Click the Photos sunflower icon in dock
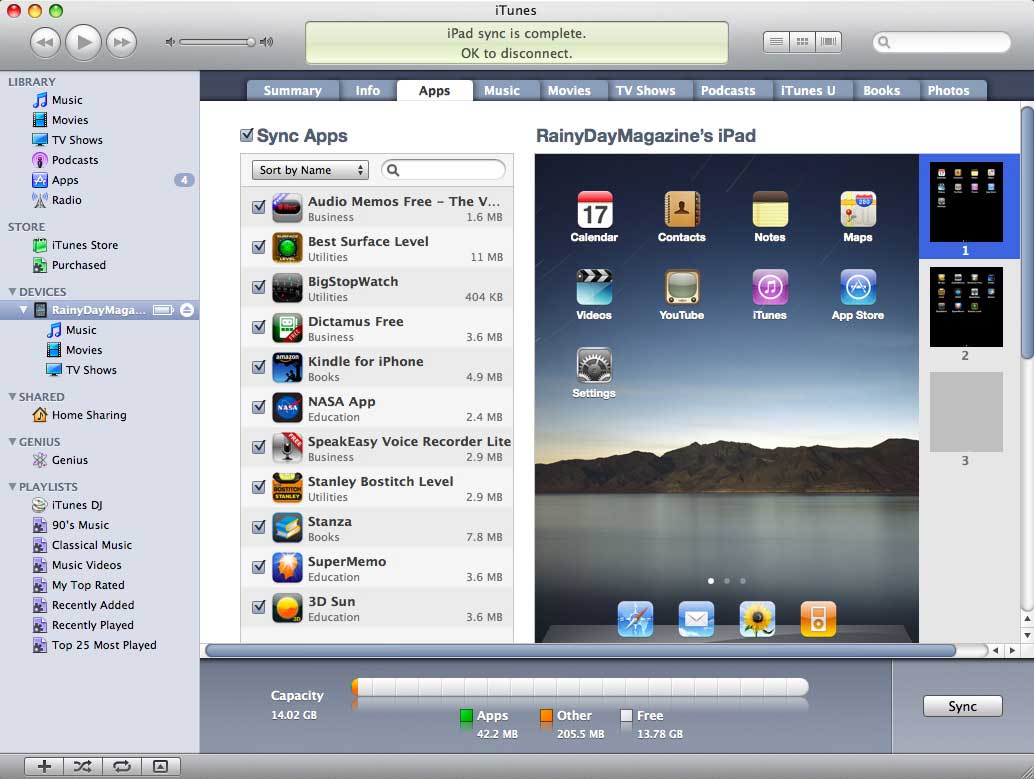 (757, 619)
